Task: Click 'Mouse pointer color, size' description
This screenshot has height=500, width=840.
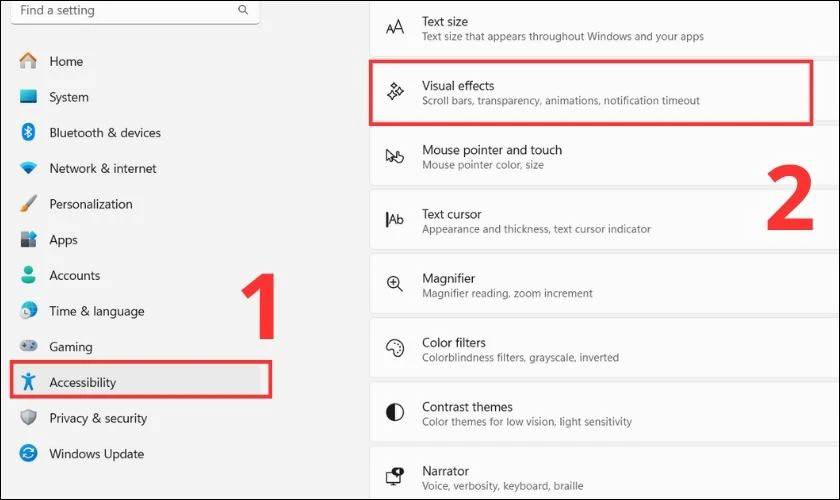Action: 483,165
